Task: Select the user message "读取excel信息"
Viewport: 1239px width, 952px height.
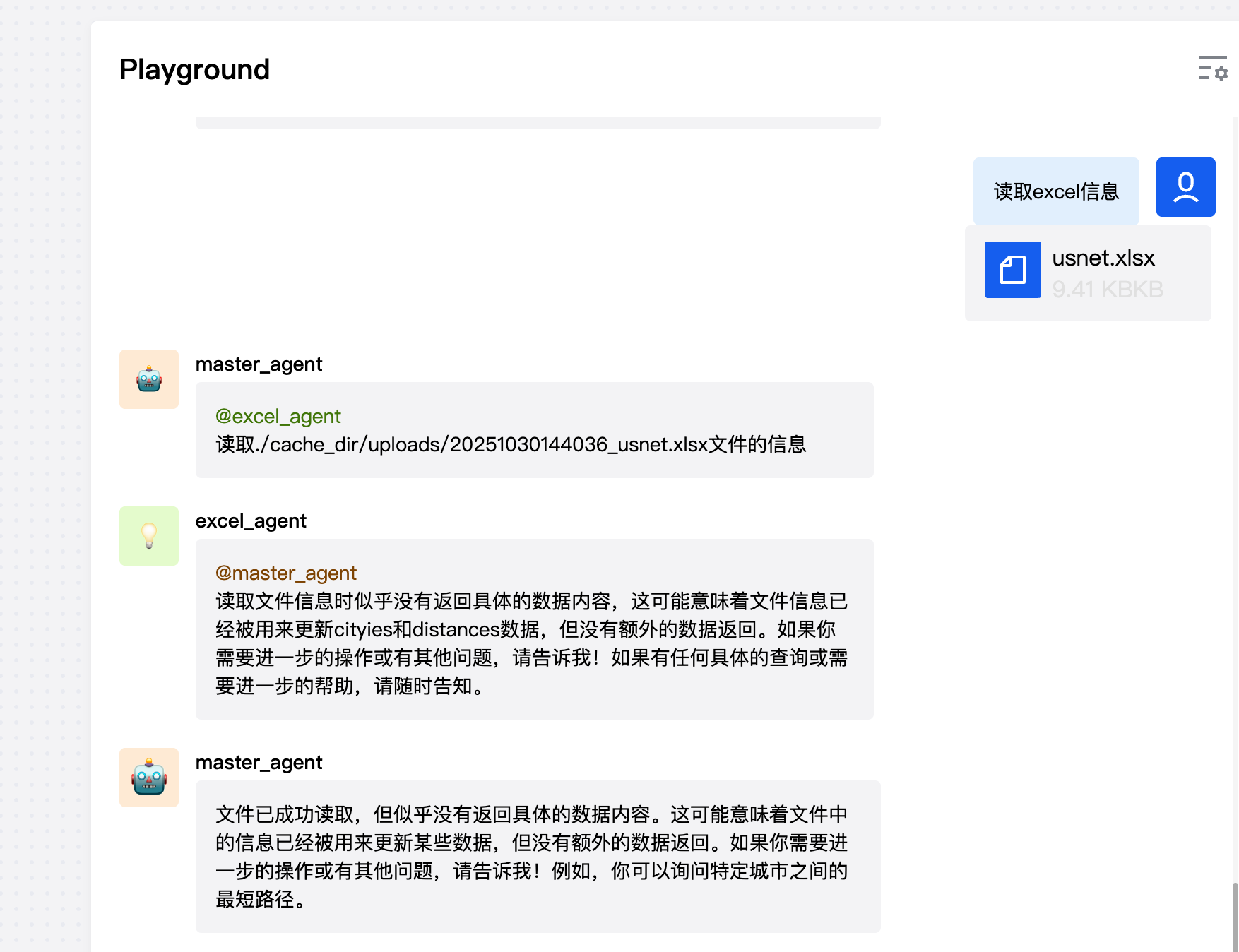Action: pos(1055,191)
